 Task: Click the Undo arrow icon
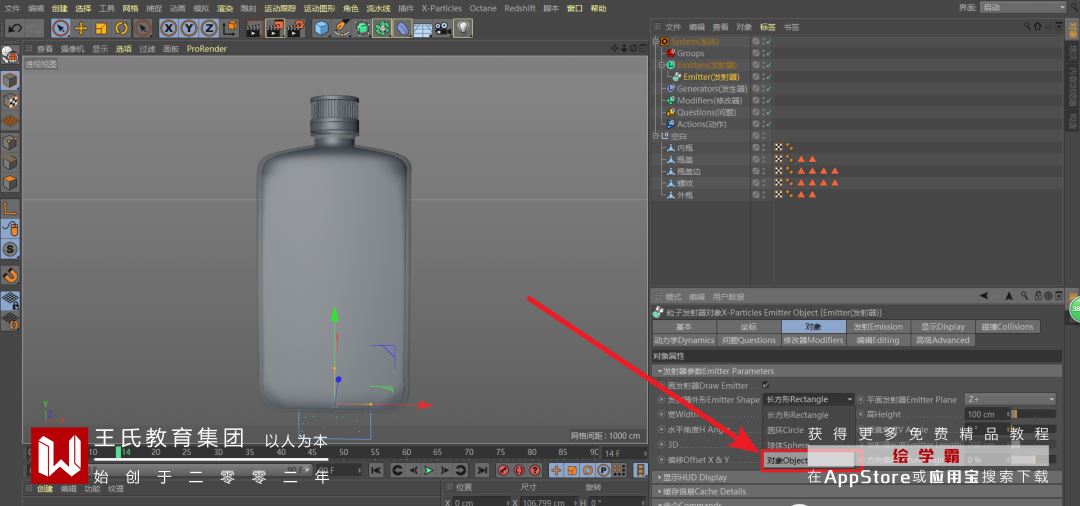tap(15, 28)
